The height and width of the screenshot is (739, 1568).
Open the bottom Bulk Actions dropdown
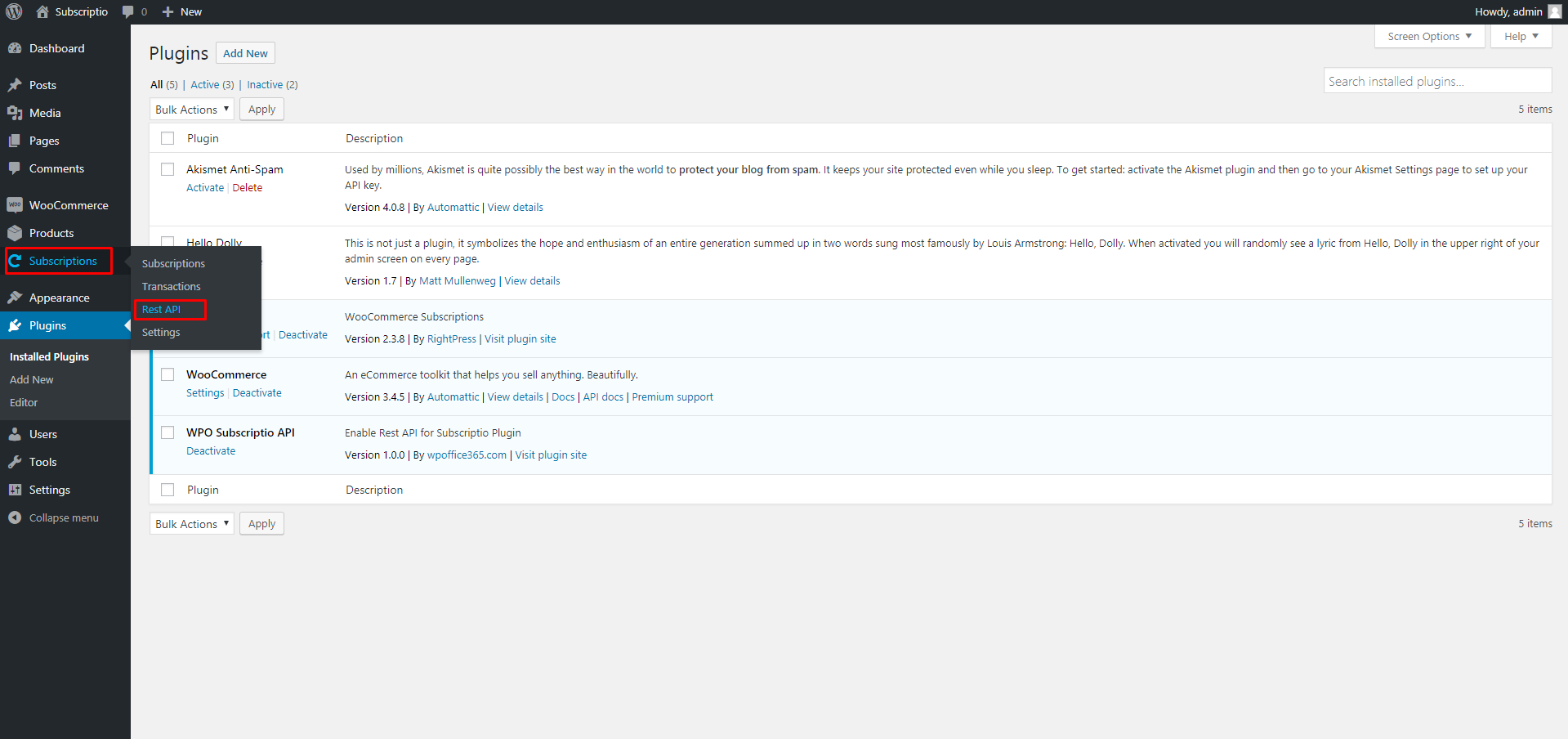[x=192, y=524]
